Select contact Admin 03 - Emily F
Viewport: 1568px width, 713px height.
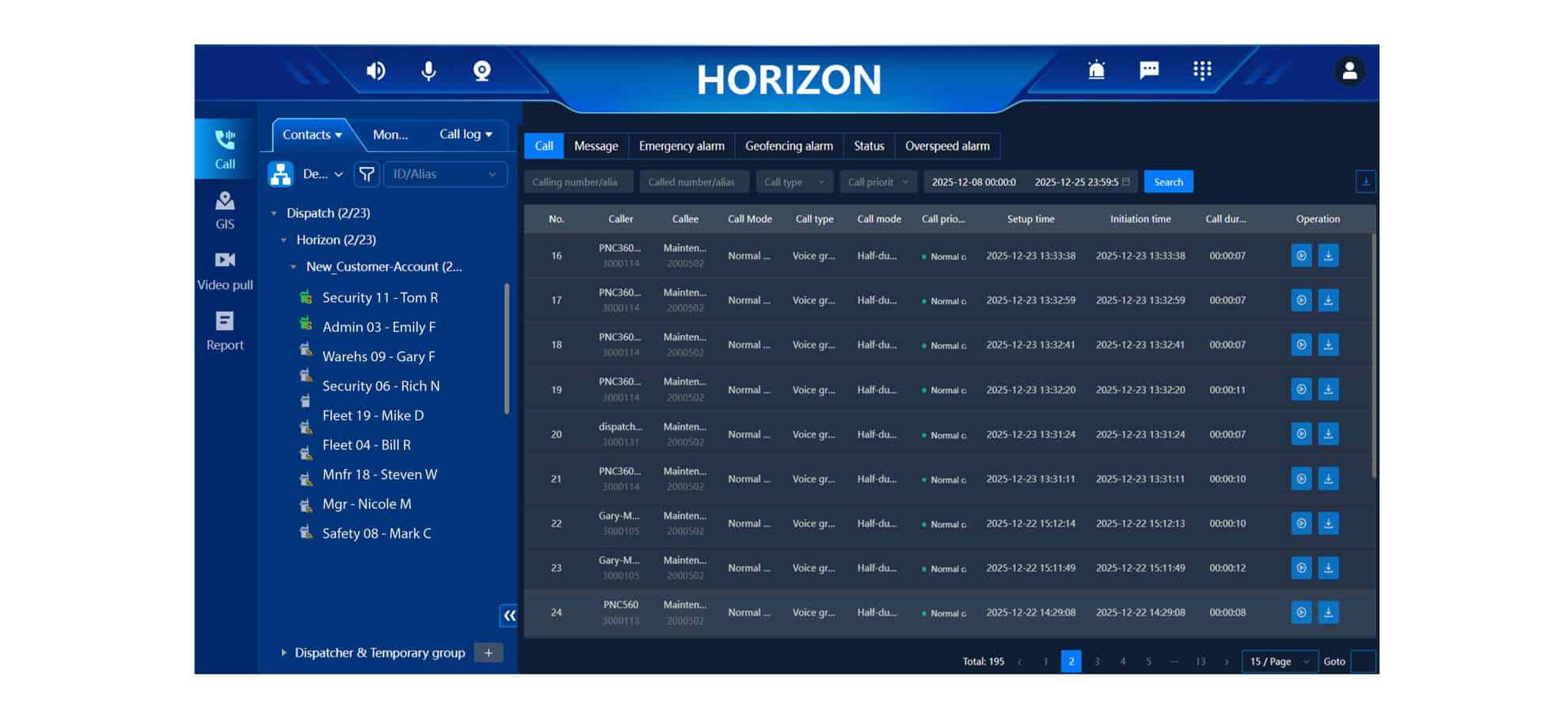[x=379, y=327]
